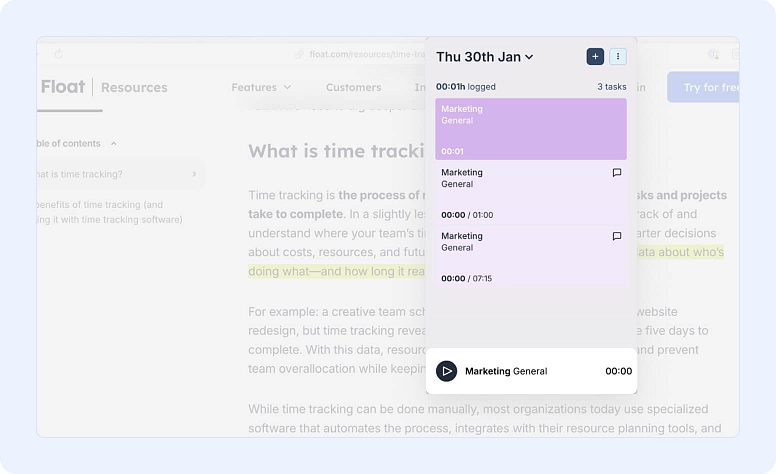Collapse the Table of contents chevron
The width and height of the screenshot is (776, 474).
click(x=114, y=143)
